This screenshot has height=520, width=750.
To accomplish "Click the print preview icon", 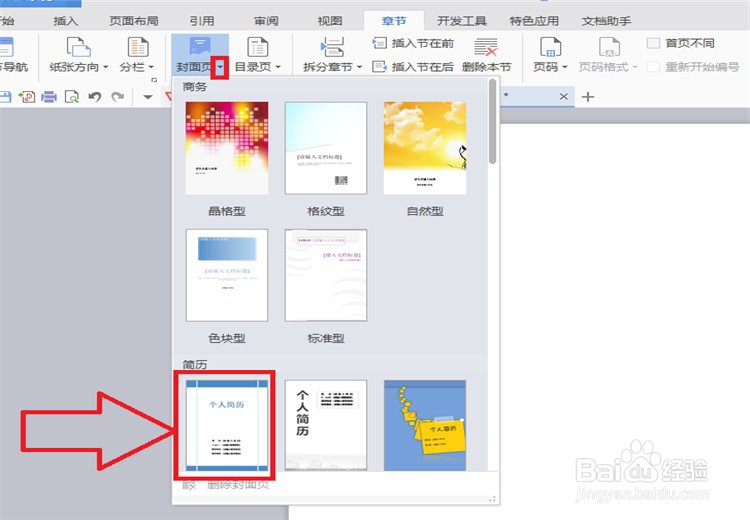I will click(72, 97).
